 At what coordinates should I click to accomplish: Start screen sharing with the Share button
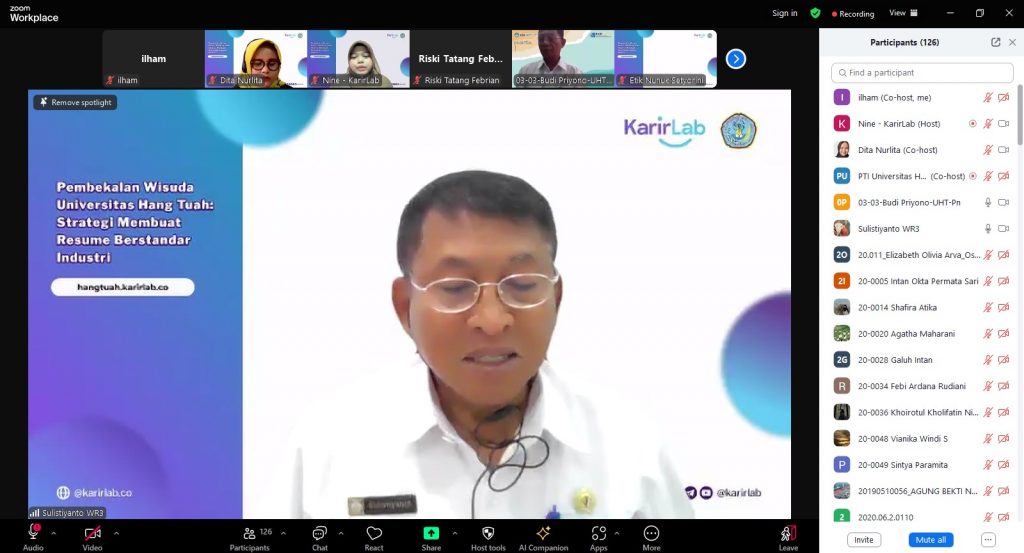click(x=431, y=534)
